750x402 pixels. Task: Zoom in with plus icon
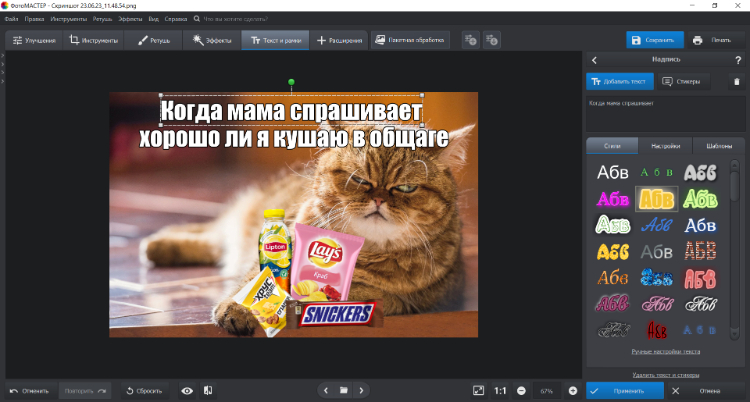[x=573, y=391]
